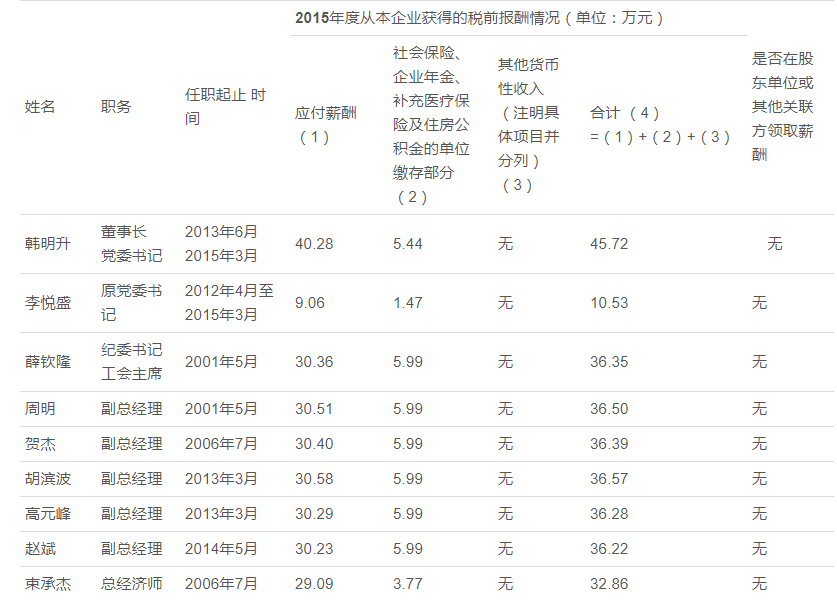Select the name 高元峰
Viewport: 837px width, 601px height.
tap(48, 514)
